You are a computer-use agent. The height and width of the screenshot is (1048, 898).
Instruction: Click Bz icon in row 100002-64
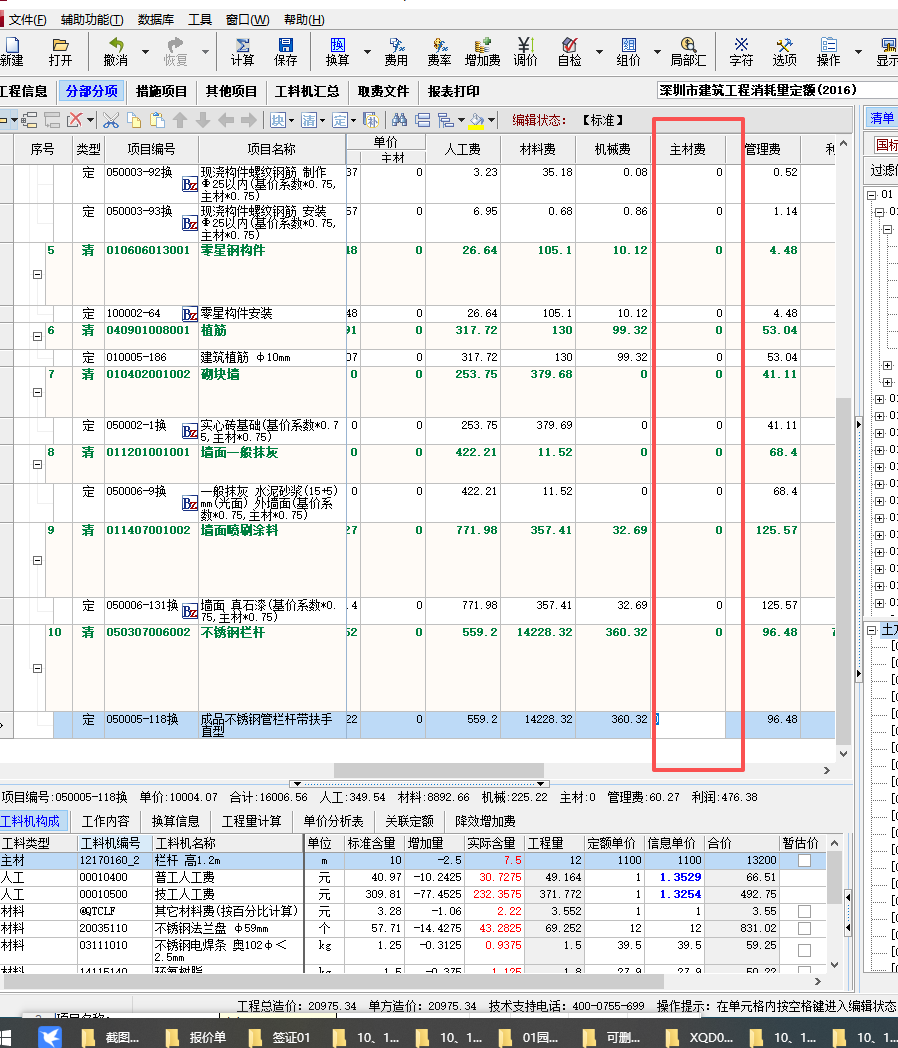click(190, 314)
